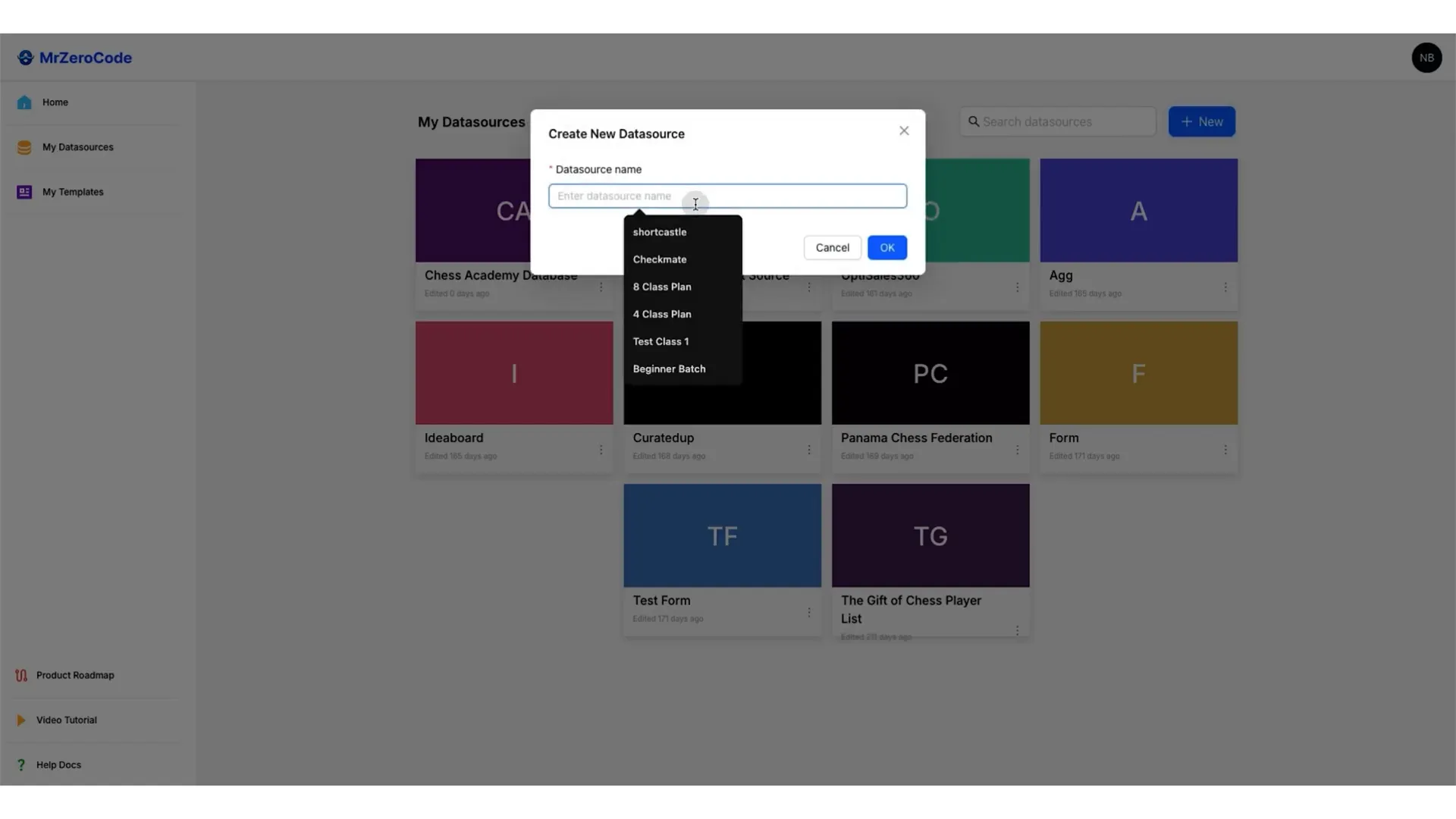Open options menu for Form card

tap(1225, 450)
